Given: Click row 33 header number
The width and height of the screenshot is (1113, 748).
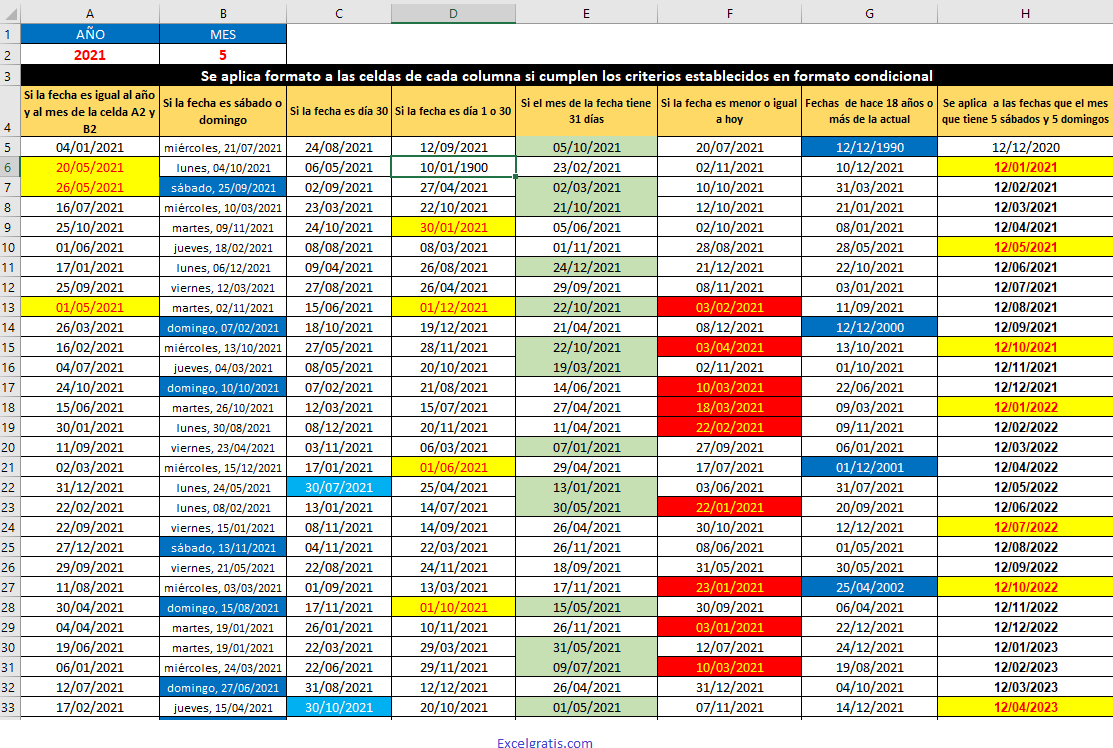Looking at the screenshot, I should (x=11, y=707).
